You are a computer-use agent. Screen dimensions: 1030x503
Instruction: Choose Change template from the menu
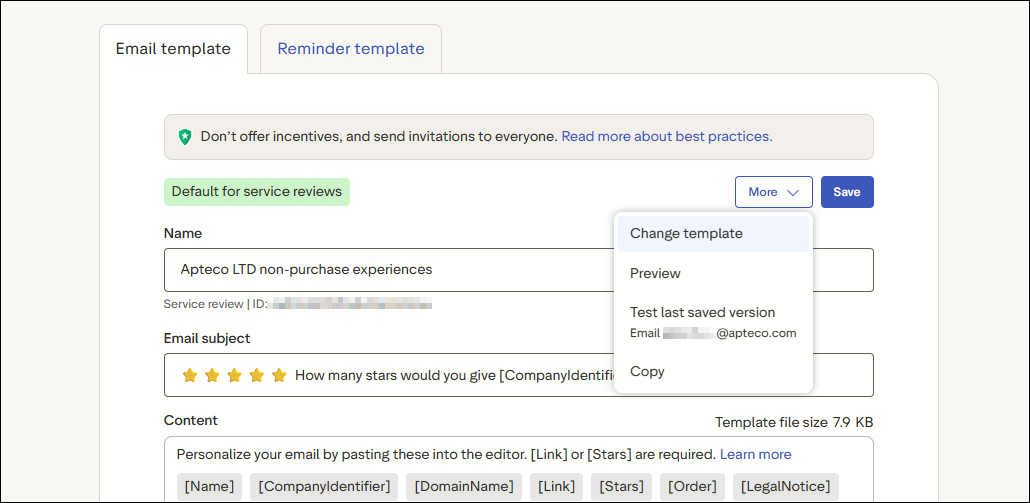713,234
